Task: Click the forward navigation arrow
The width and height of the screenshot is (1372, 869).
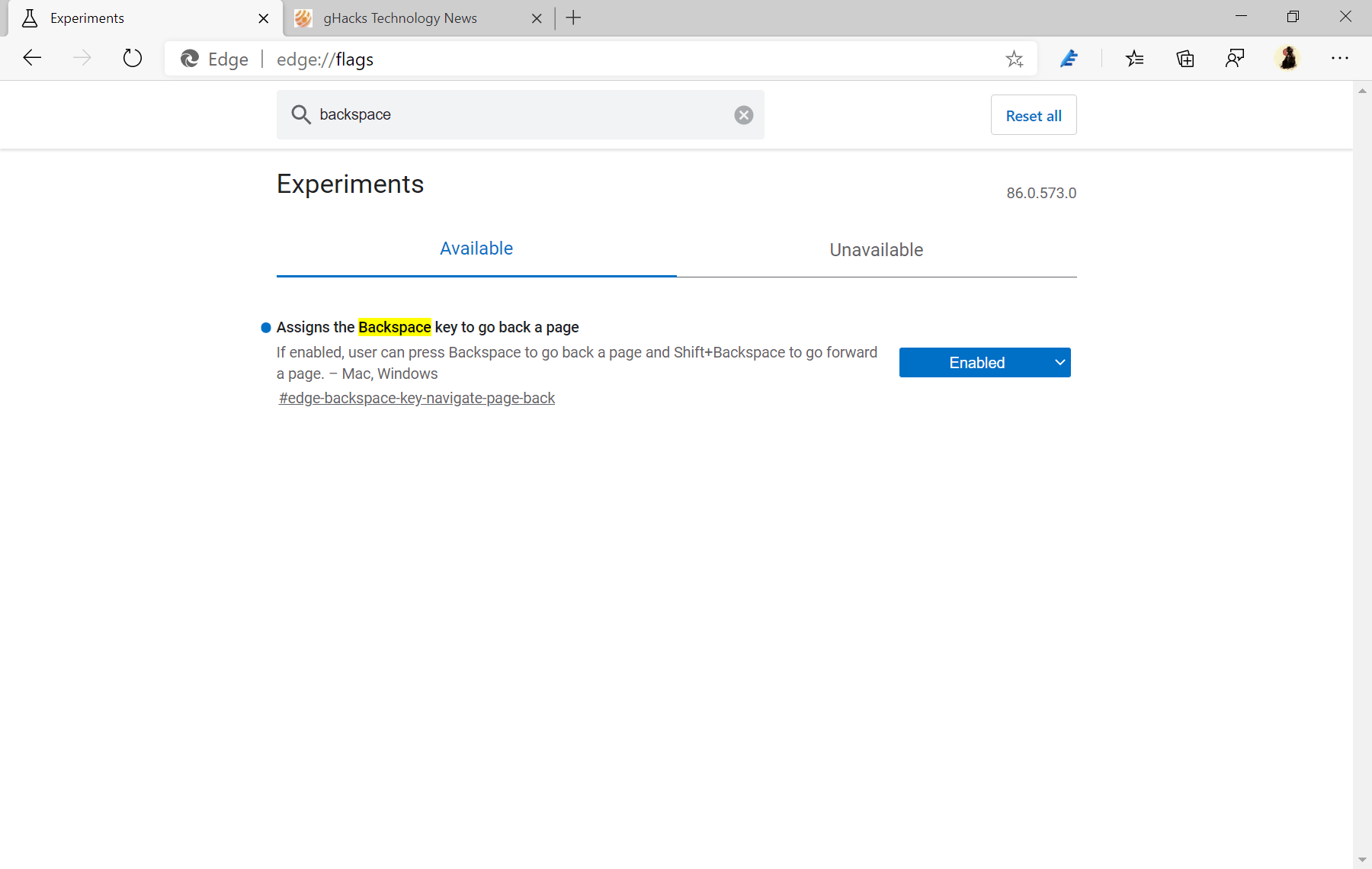Action: tap(82, 58)
